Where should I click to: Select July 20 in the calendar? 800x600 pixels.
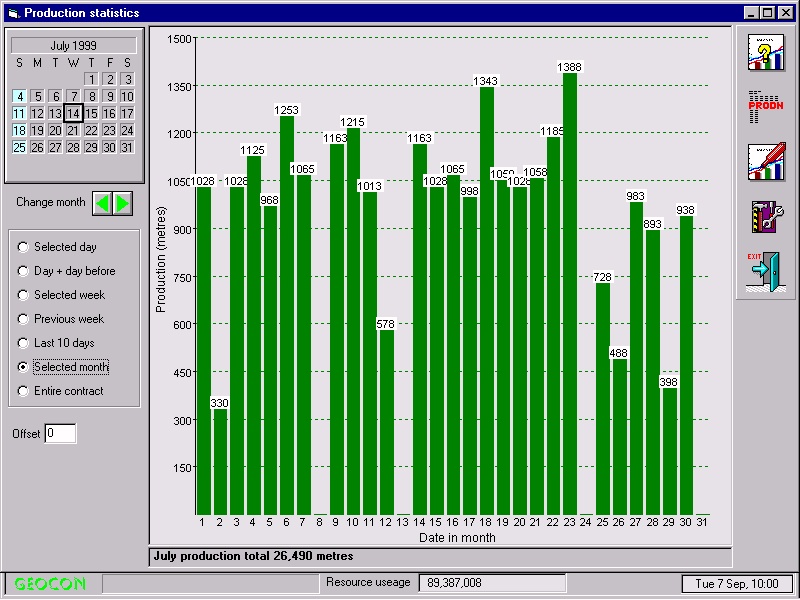(55, 130)
